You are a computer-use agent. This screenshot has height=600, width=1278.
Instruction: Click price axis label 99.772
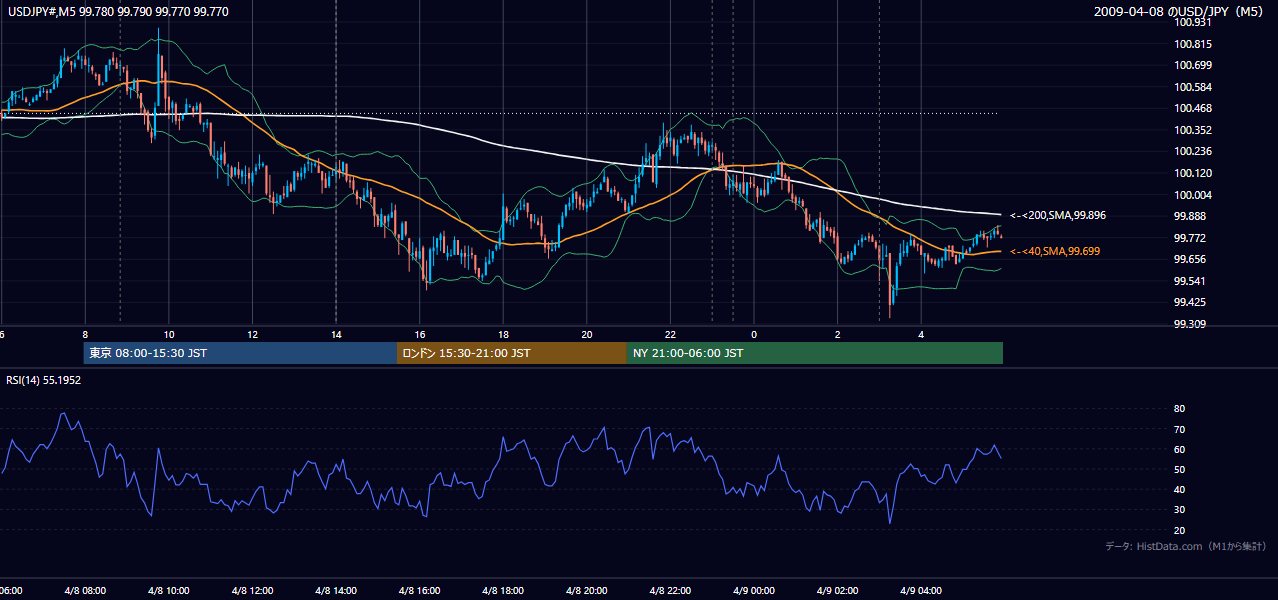[1190, 238]
